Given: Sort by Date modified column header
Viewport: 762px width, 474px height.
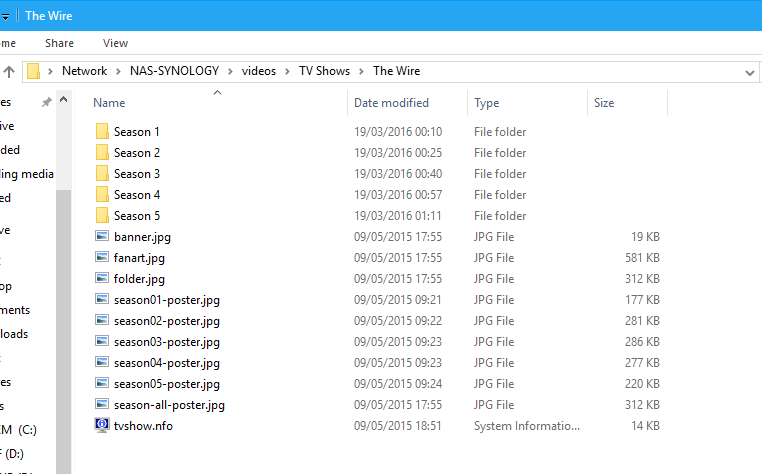Looking at the screenshot, I should click(x=391, y=103).
